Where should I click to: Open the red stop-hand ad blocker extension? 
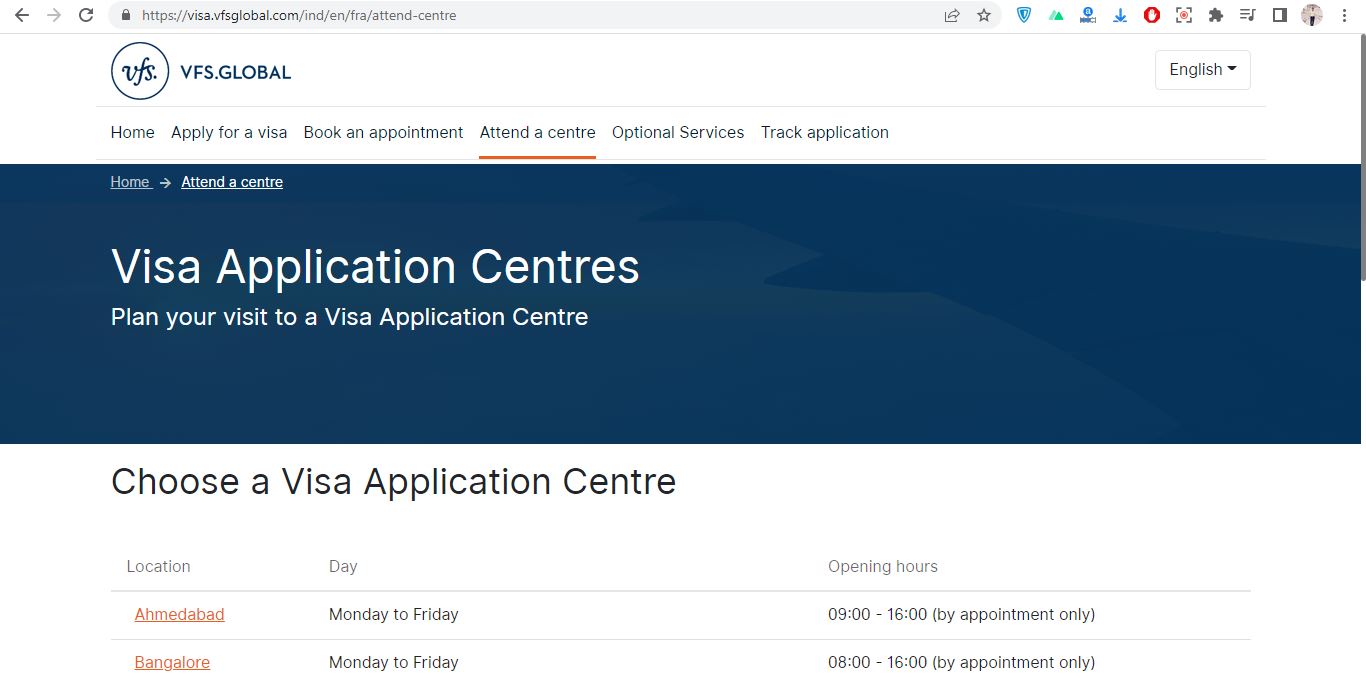(x=1152, y=15)
